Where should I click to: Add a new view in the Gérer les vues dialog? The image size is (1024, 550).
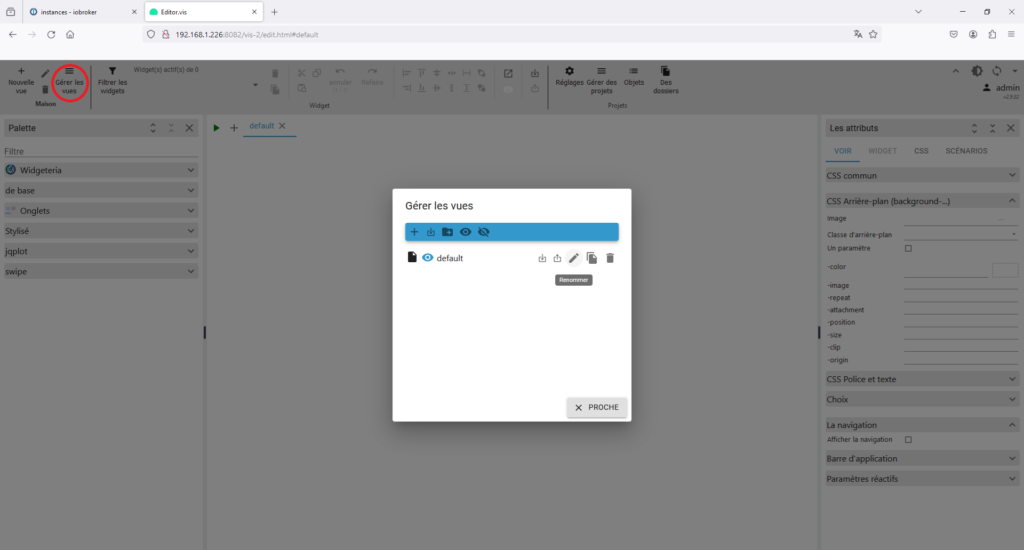click(414, 232)
